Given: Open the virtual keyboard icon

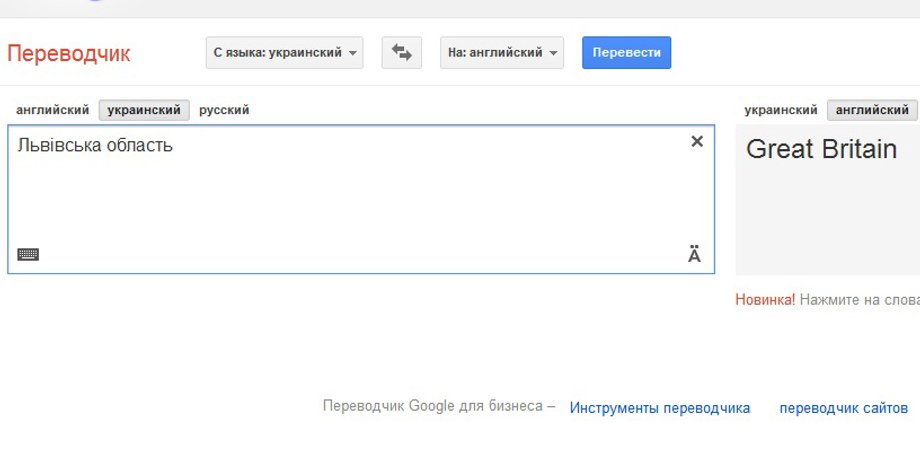Looking at the screenshot, I should 28,254.
